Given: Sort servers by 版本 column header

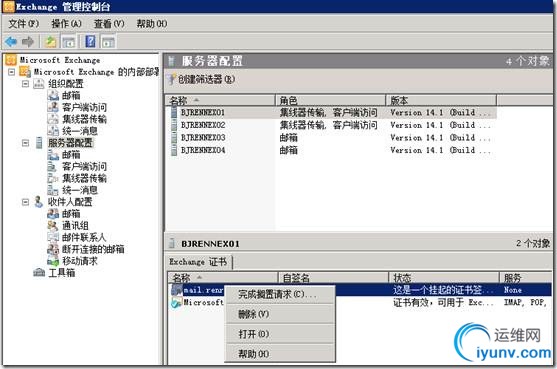Looking at the screenshot, I should (x=441, y=101).
